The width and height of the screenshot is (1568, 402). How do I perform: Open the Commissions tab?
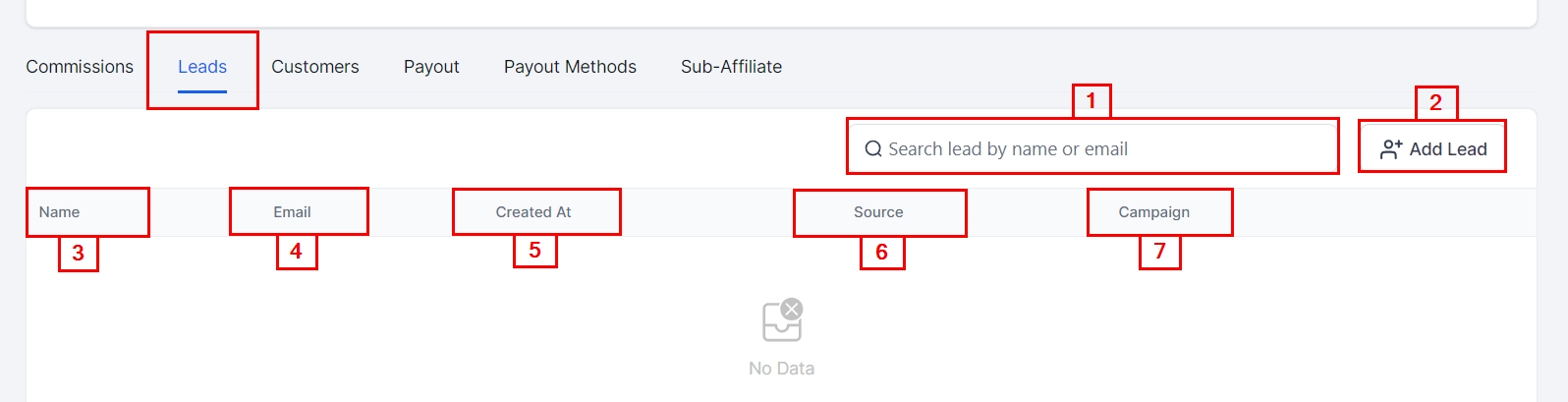point(80,67)
